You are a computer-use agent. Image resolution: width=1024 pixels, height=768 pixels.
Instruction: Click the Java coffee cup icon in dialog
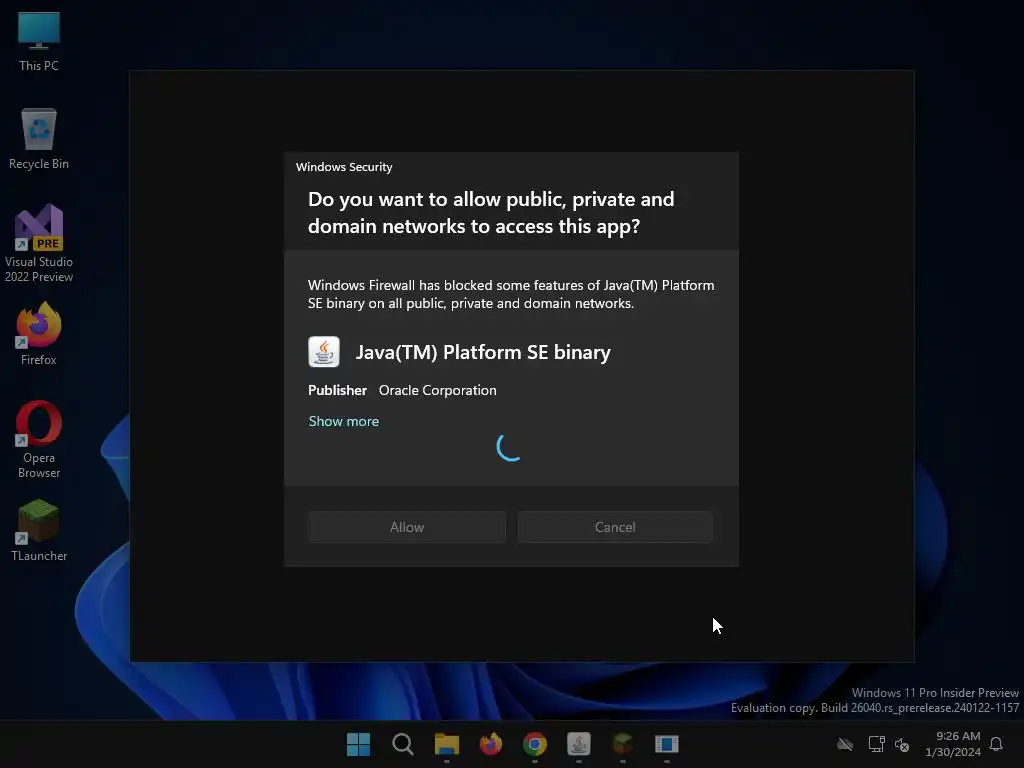pos(324,352)
